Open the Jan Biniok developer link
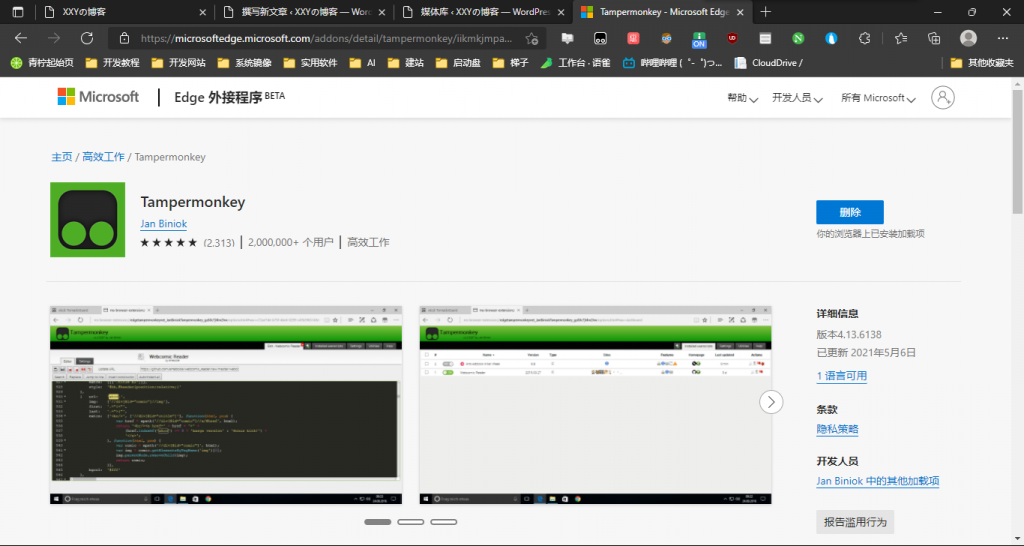Screen dimensions: 1024x546 163,224
